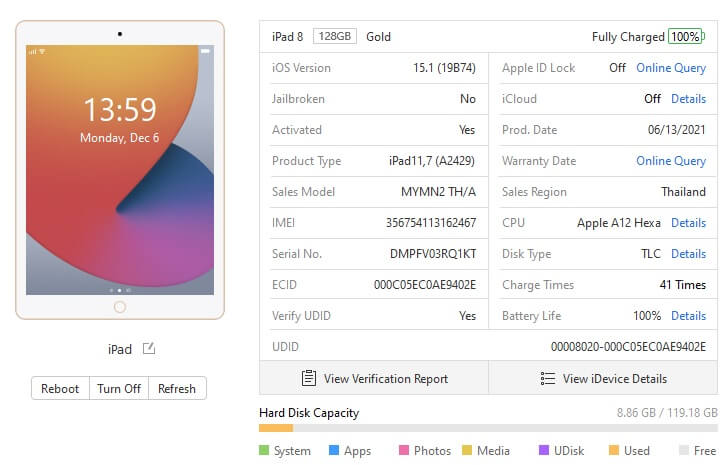Click the battery 100% indicator icon
The width and height of the screenshot is (725, 465).
pyautogui.click(x=686, y=37)
